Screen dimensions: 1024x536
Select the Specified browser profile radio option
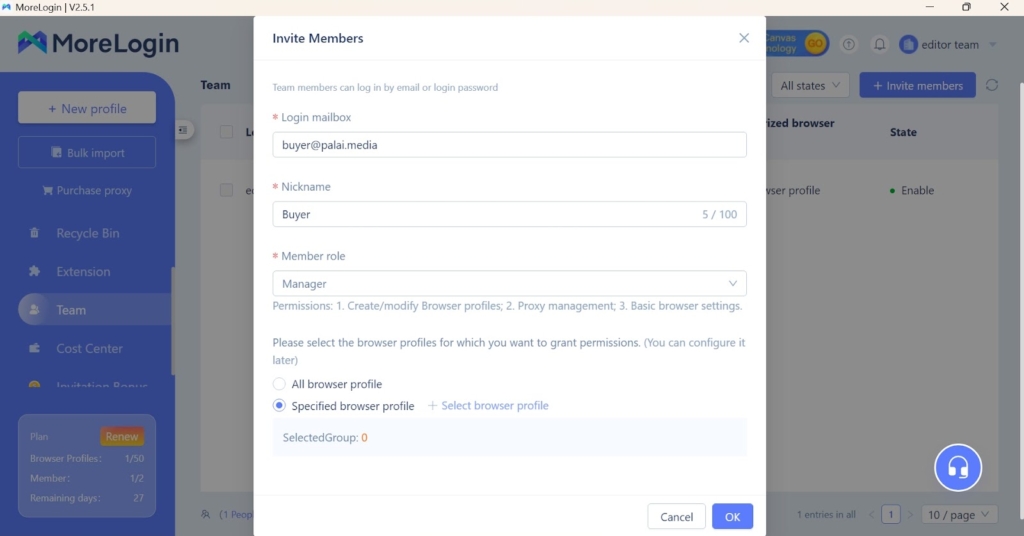click(x=279, y=406)
